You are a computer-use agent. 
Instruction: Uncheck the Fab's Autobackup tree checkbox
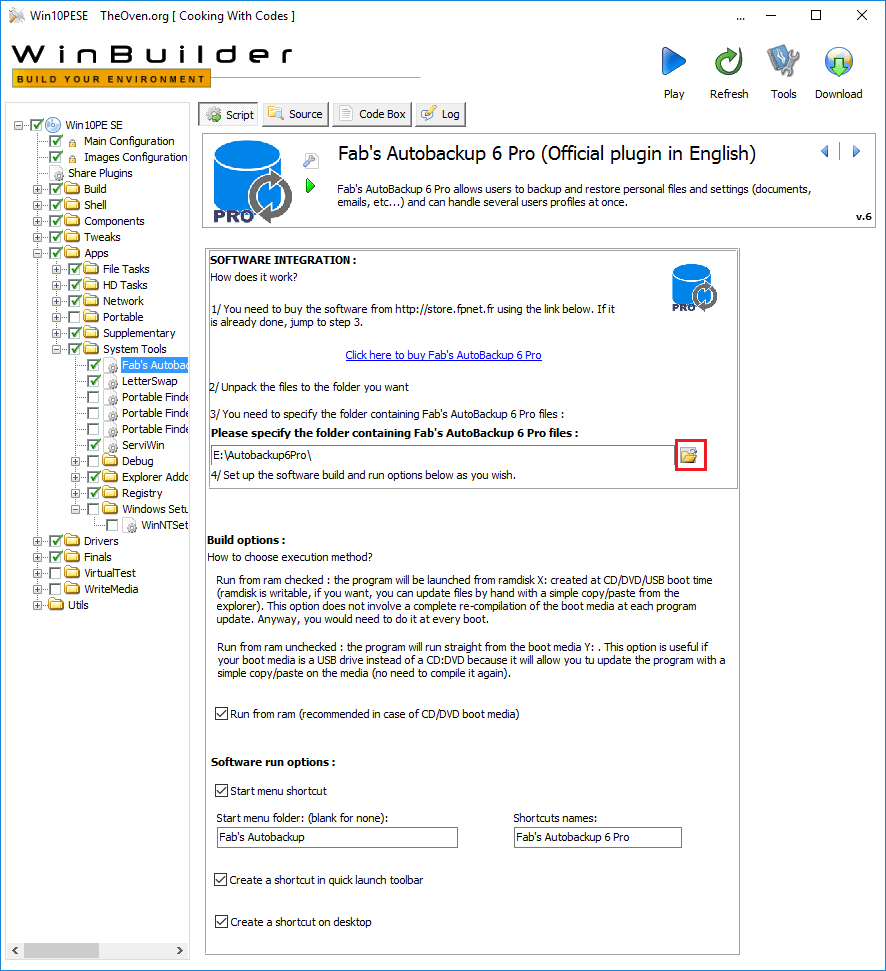(x=93, y=365)
